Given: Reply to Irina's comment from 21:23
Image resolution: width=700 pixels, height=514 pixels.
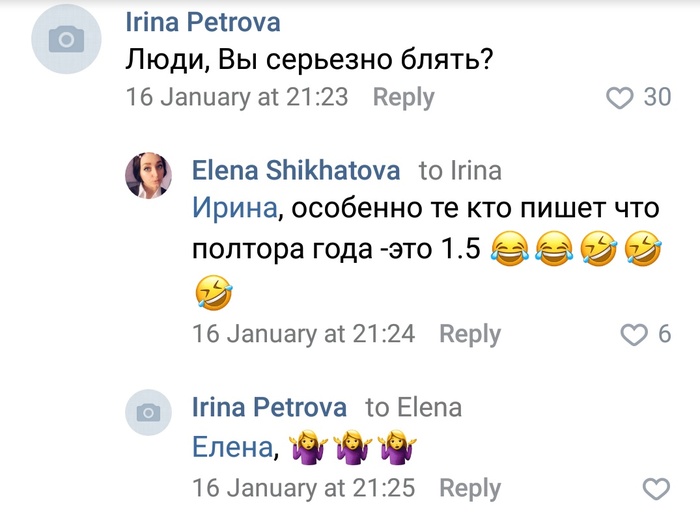Looking at the screenshot, I should [x=403, y=98].
